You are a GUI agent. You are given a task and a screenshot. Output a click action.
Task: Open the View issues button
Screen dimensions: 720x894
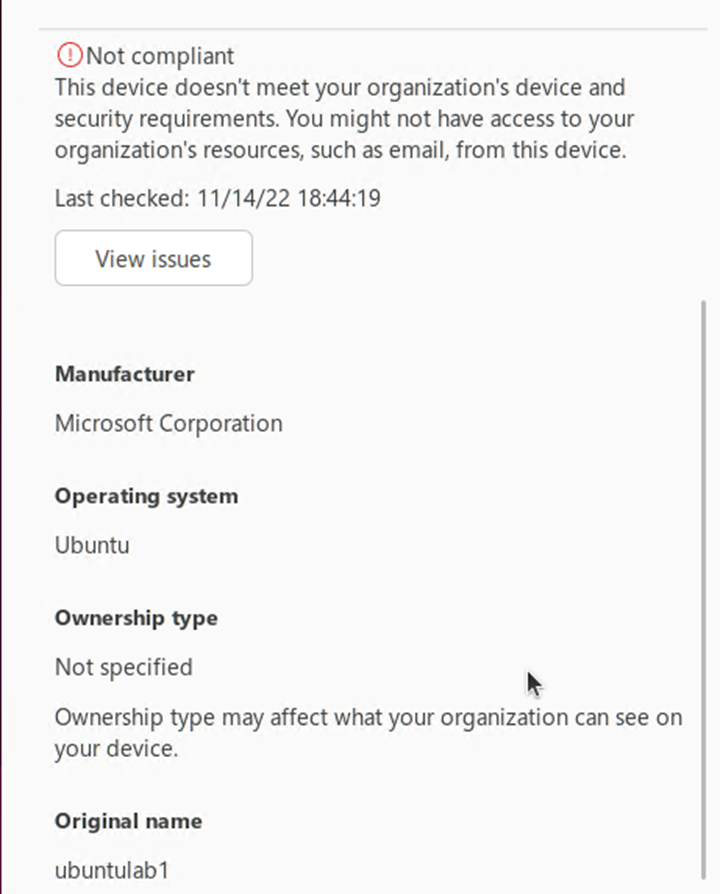coord(153,259)
